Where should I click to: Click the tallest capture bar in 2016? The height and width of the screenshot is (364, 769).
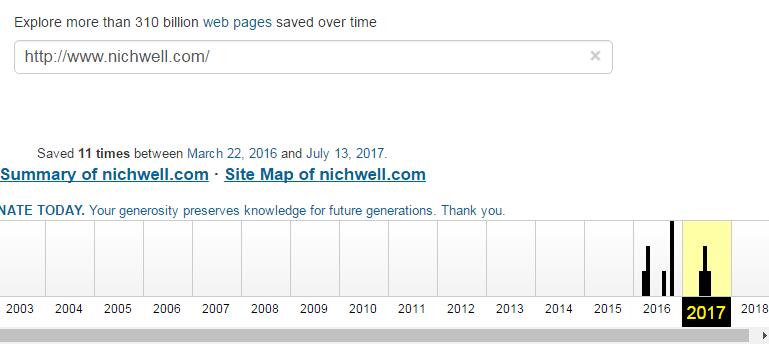672,259
